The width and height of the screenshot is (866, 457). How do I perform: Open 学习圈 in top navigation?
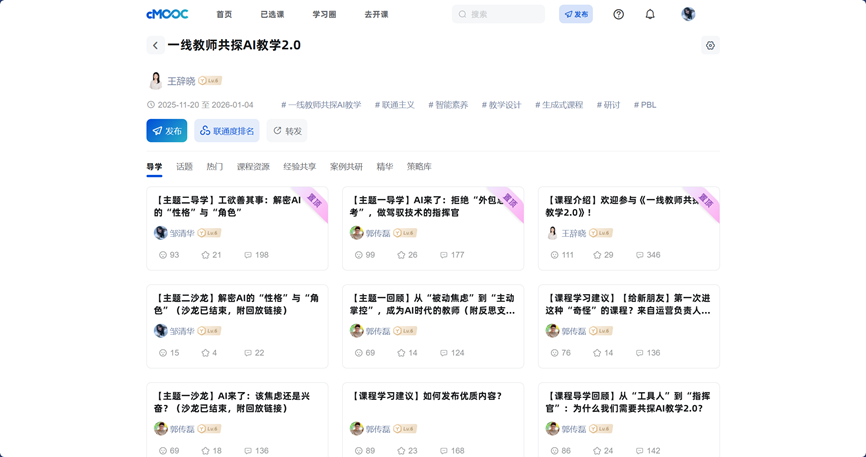(x=324, y=14)
